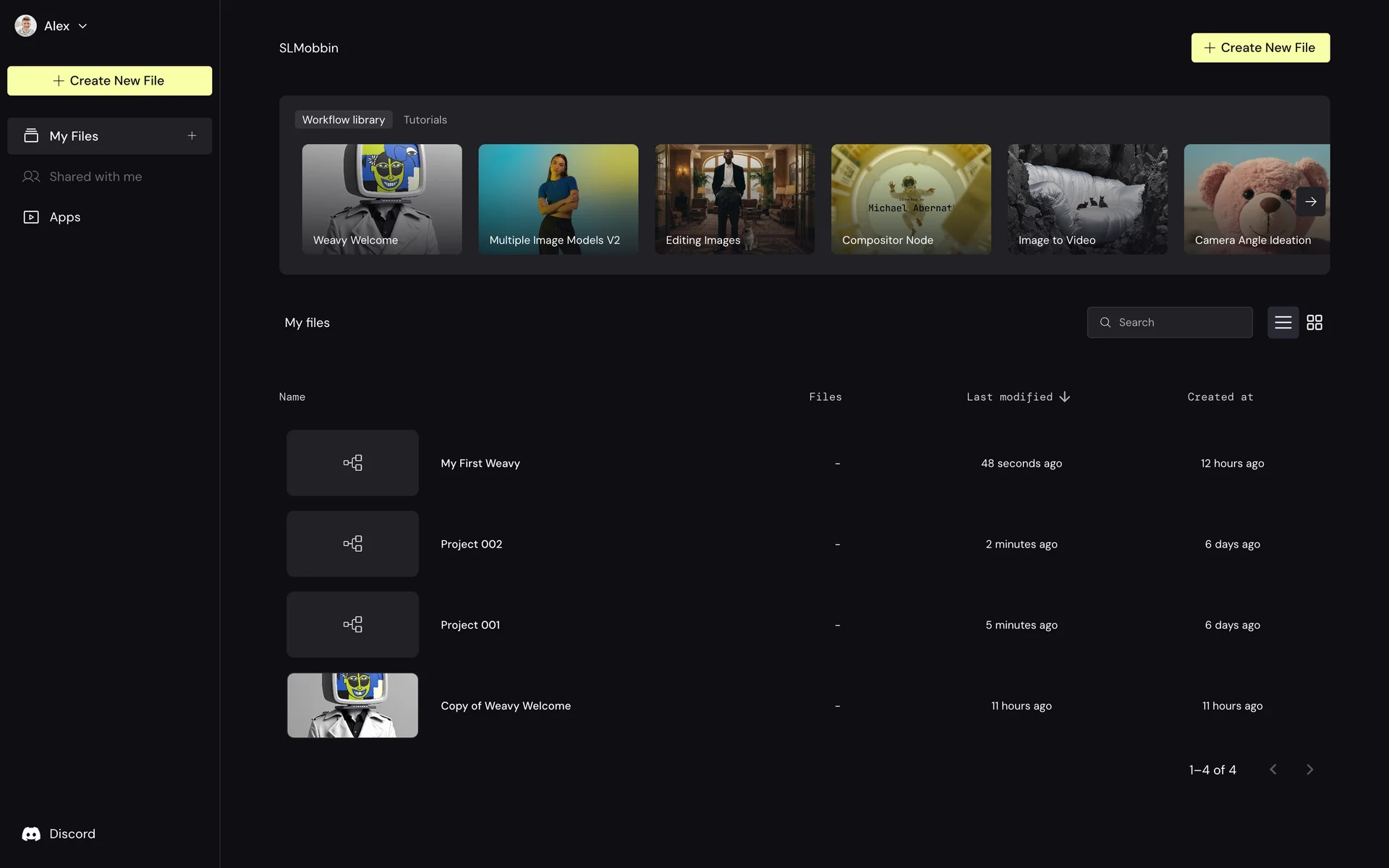Open the Discord link in sidebar

click(59, 834)
